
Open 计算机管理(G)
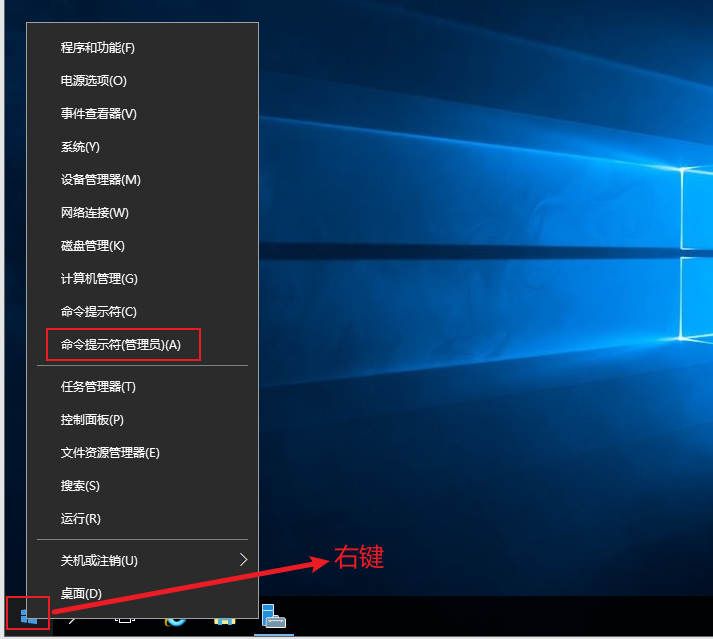(x=142, y=279)
